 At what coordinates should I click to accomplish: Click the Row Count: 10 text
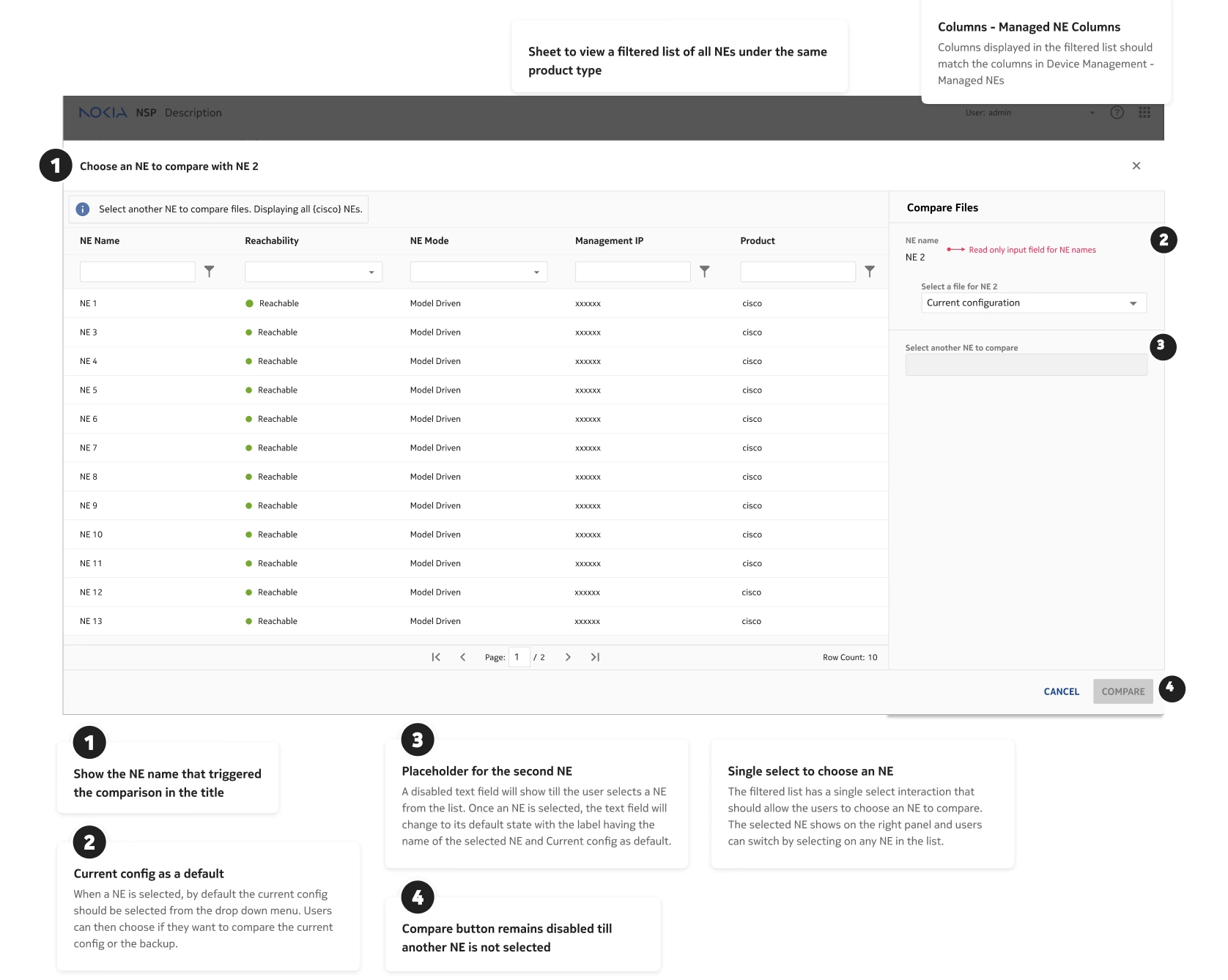point(850,658)
